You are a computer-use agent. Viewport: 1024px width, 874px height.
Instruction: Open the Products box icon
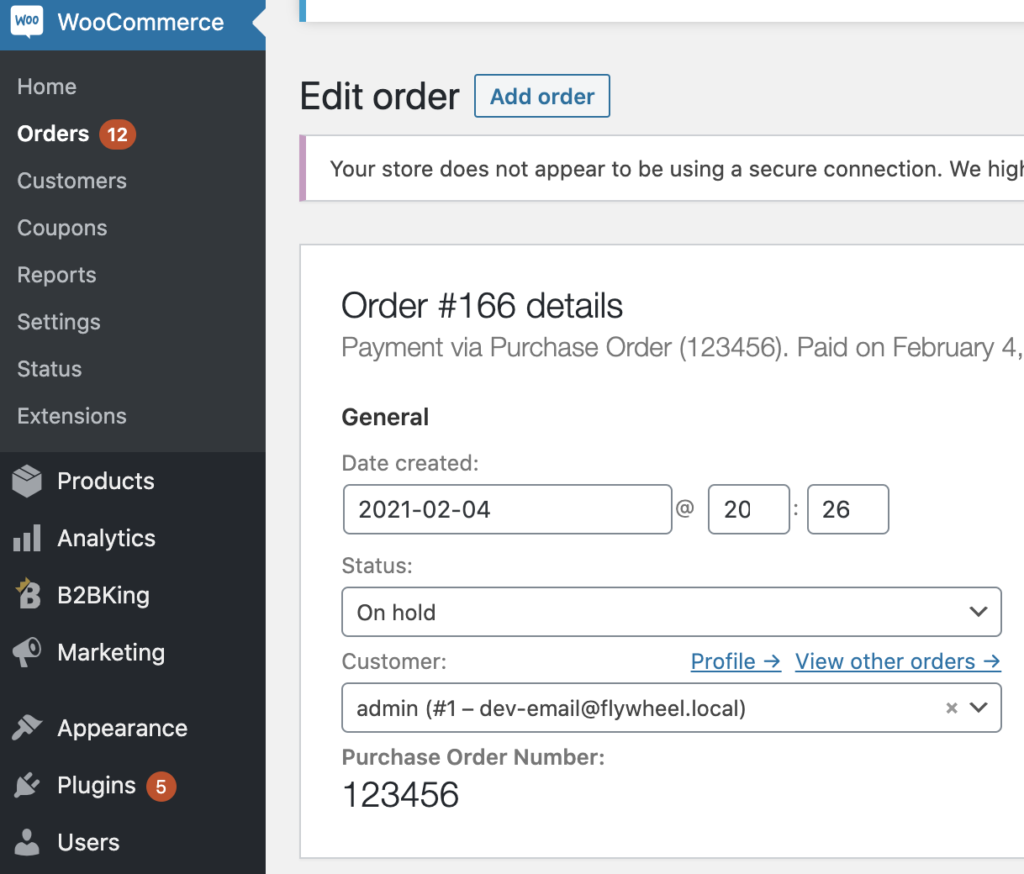(x=27, y=481)
